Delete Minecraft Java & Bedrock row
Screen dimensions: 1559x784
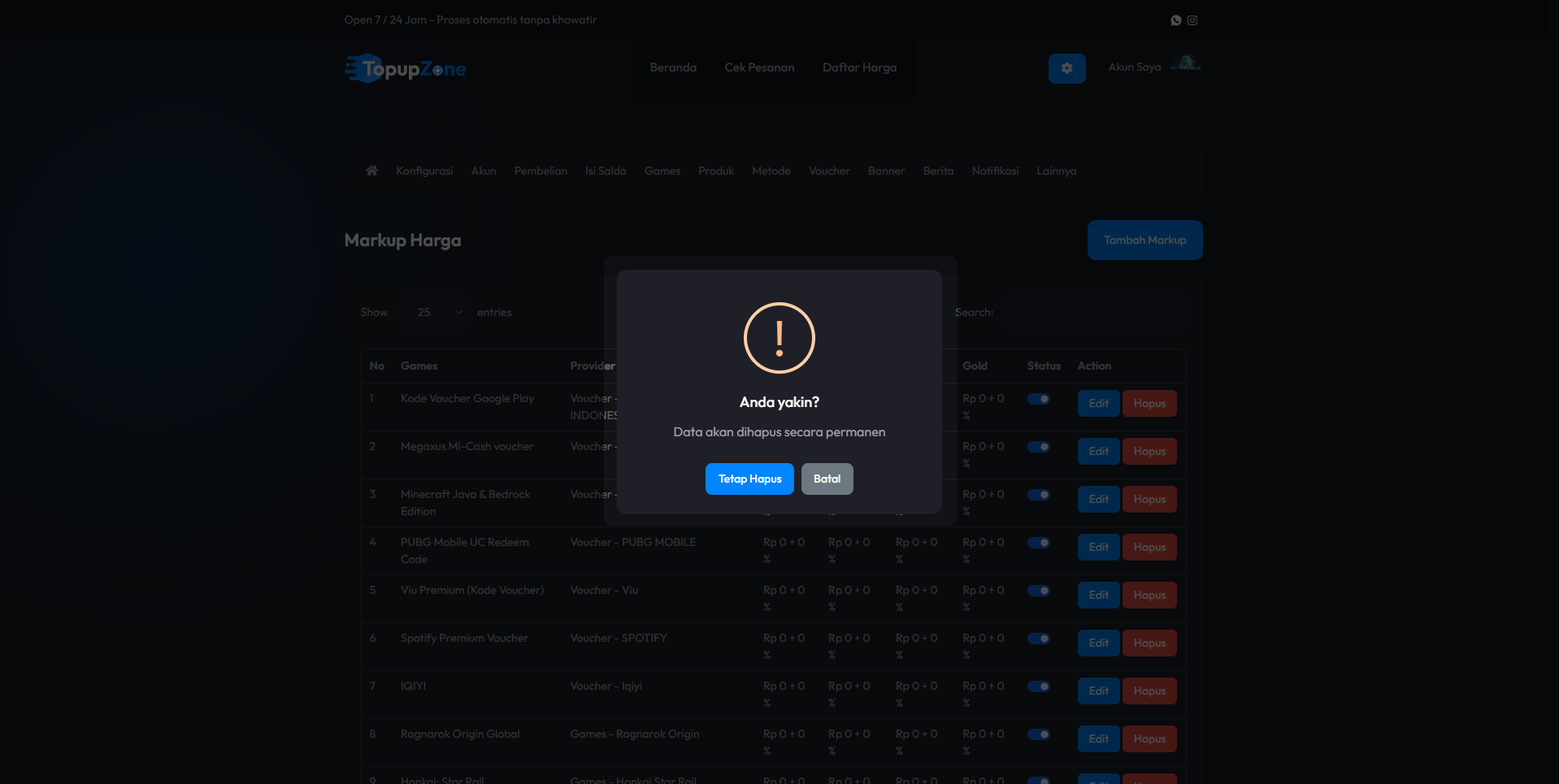click(1149, 499)
